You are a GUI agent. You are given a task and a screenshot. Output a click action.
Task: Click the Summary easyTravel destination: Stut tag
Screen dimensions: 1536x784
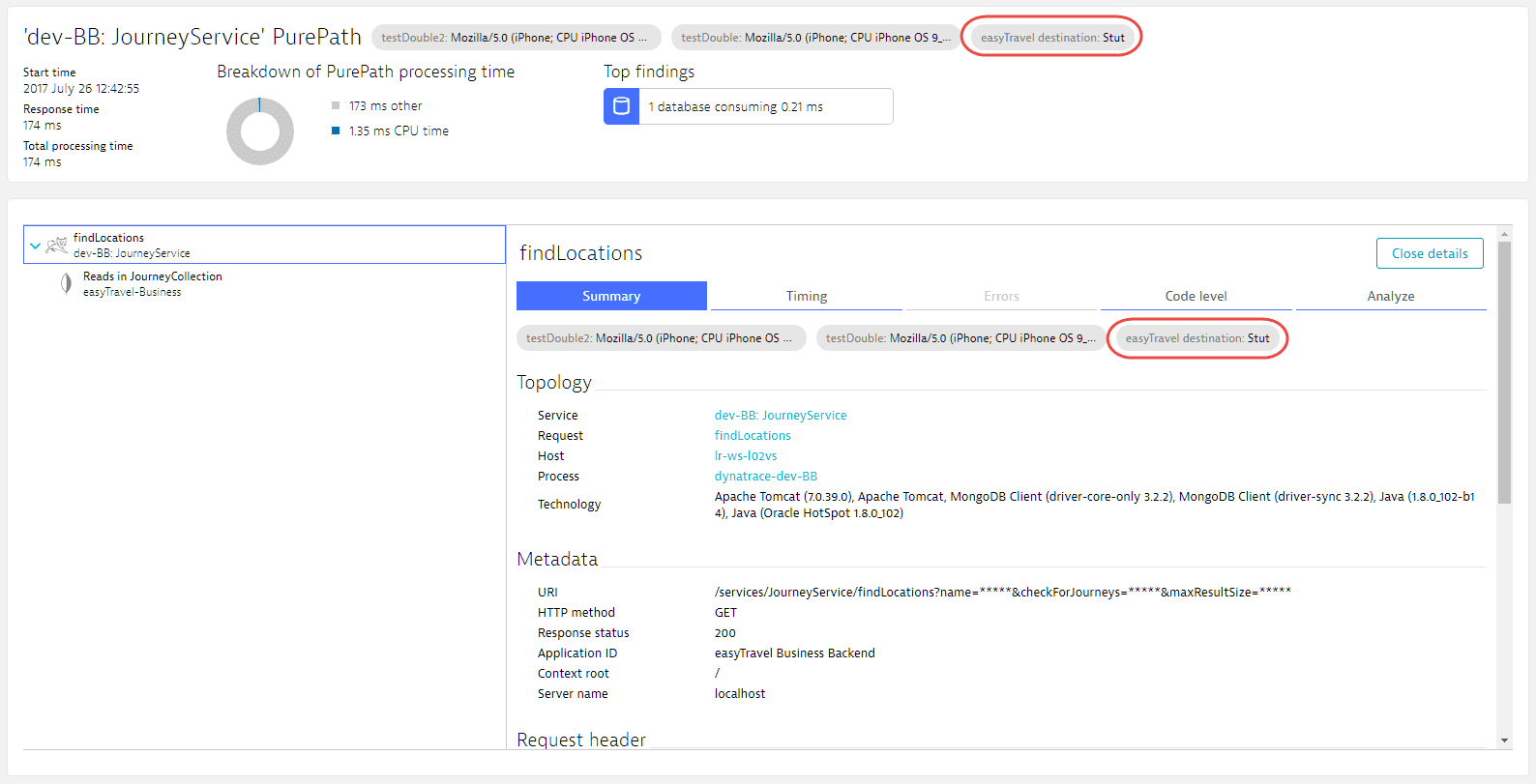(1197, 338)
